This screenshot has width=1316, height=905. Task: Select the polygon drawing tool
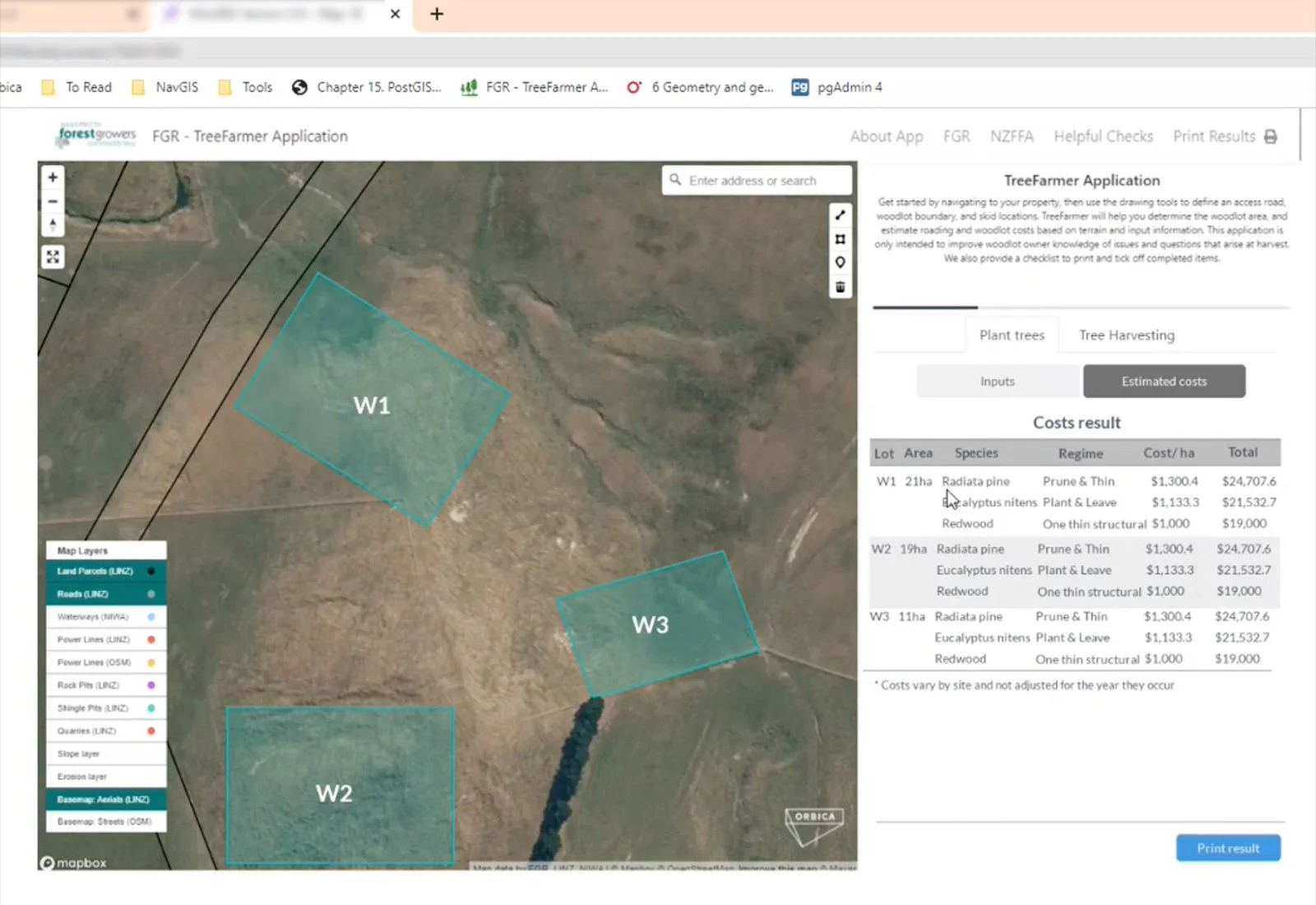840,239
